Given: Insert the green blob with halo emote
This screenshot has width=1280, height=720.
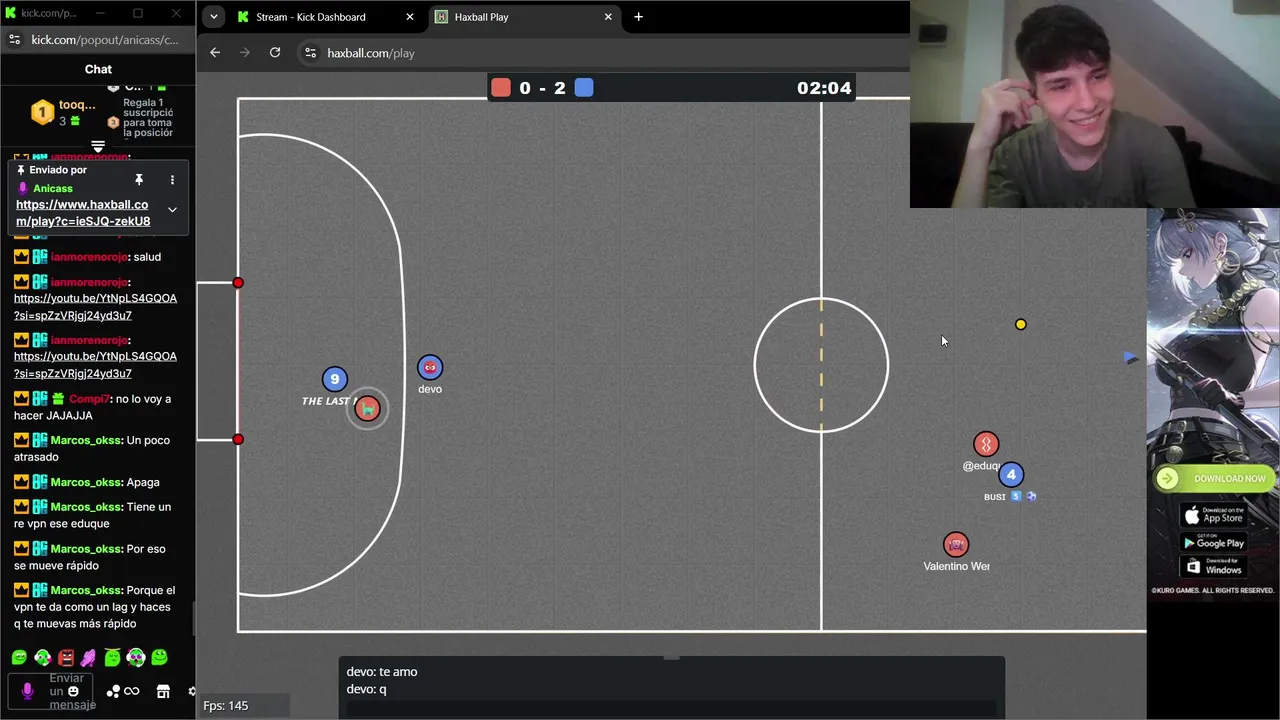Looking at the screenshot, I should (x=112, y=658).
